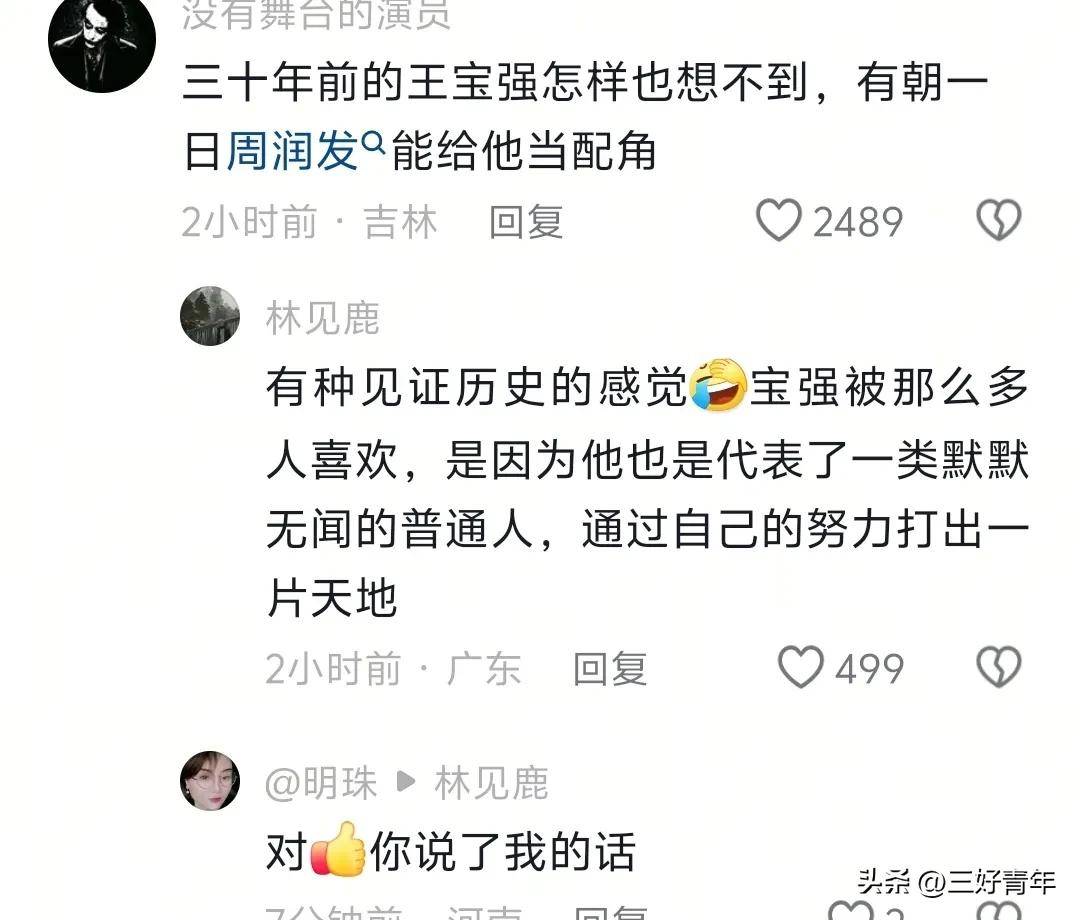Screen dimensions: 1080x920
Task: Tap the broken-heart icon on @明珠's reply
Action: point(1000,910)
